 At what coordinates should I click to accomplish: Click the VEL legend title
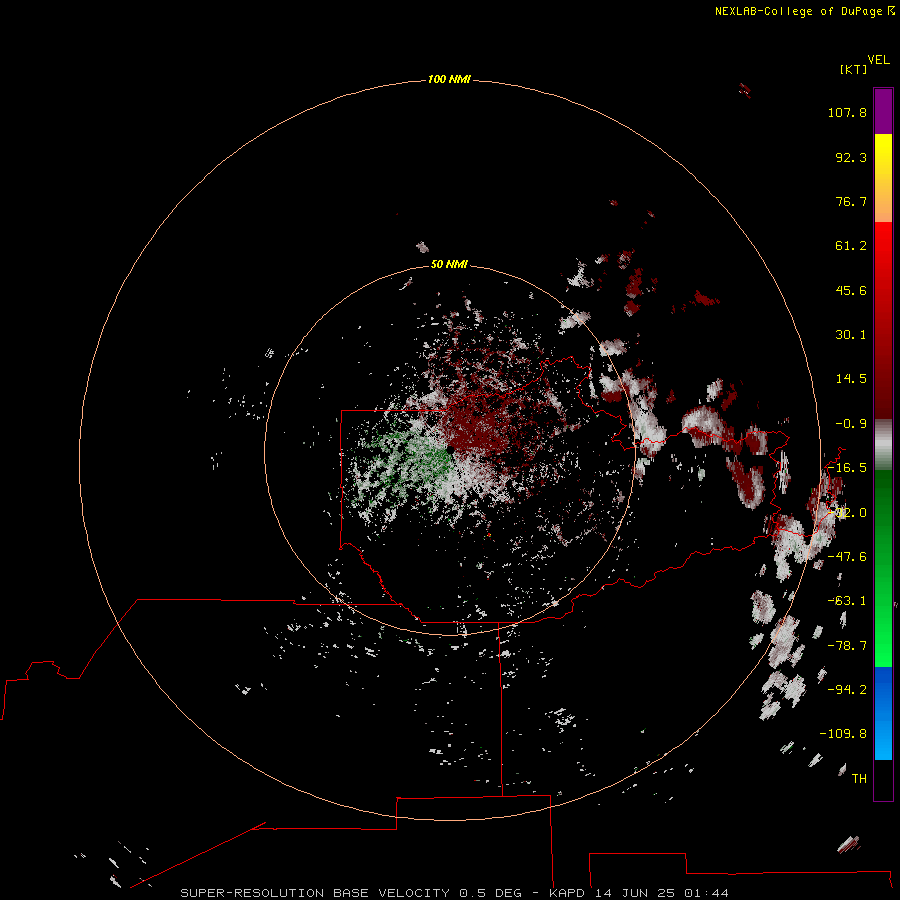click(x=879, y=60)
